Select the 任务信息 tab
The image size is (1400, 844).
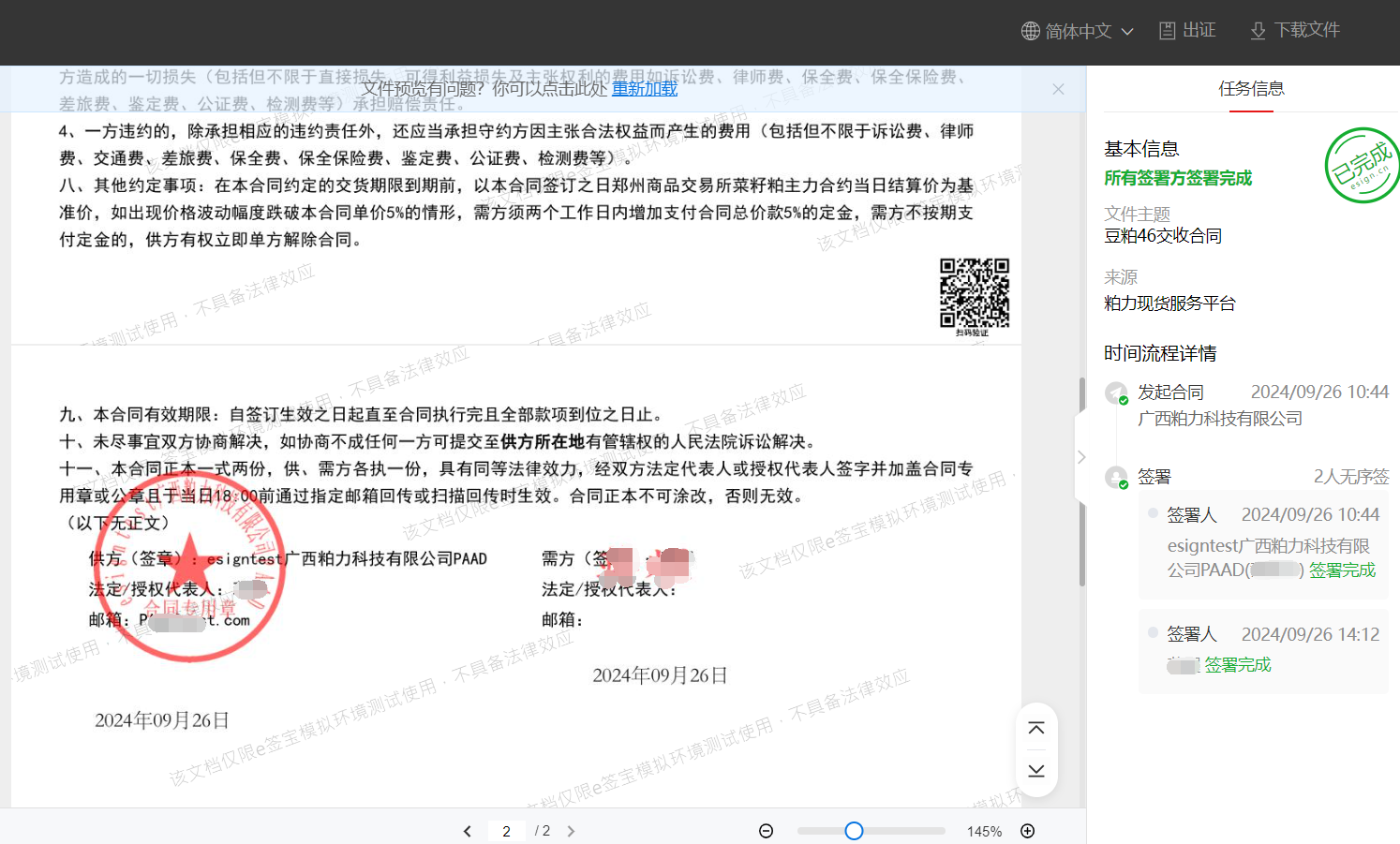1251,88
